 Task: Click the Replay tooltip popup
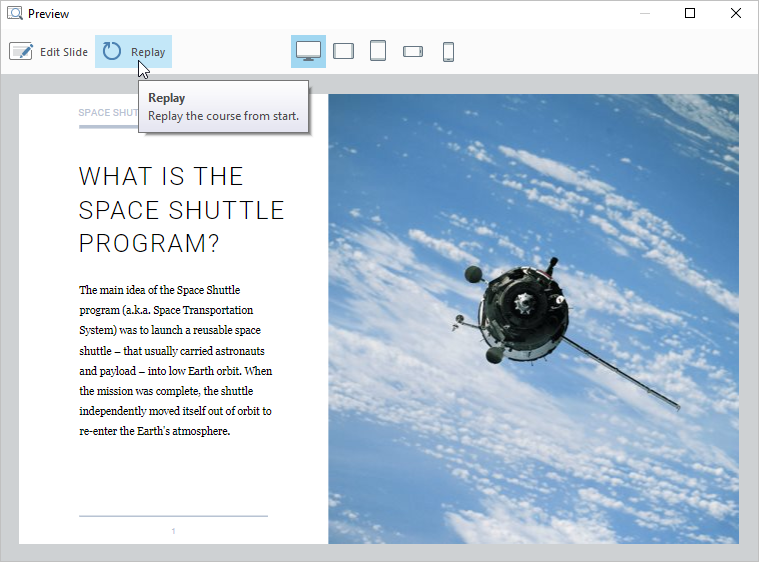click(223, 107)
